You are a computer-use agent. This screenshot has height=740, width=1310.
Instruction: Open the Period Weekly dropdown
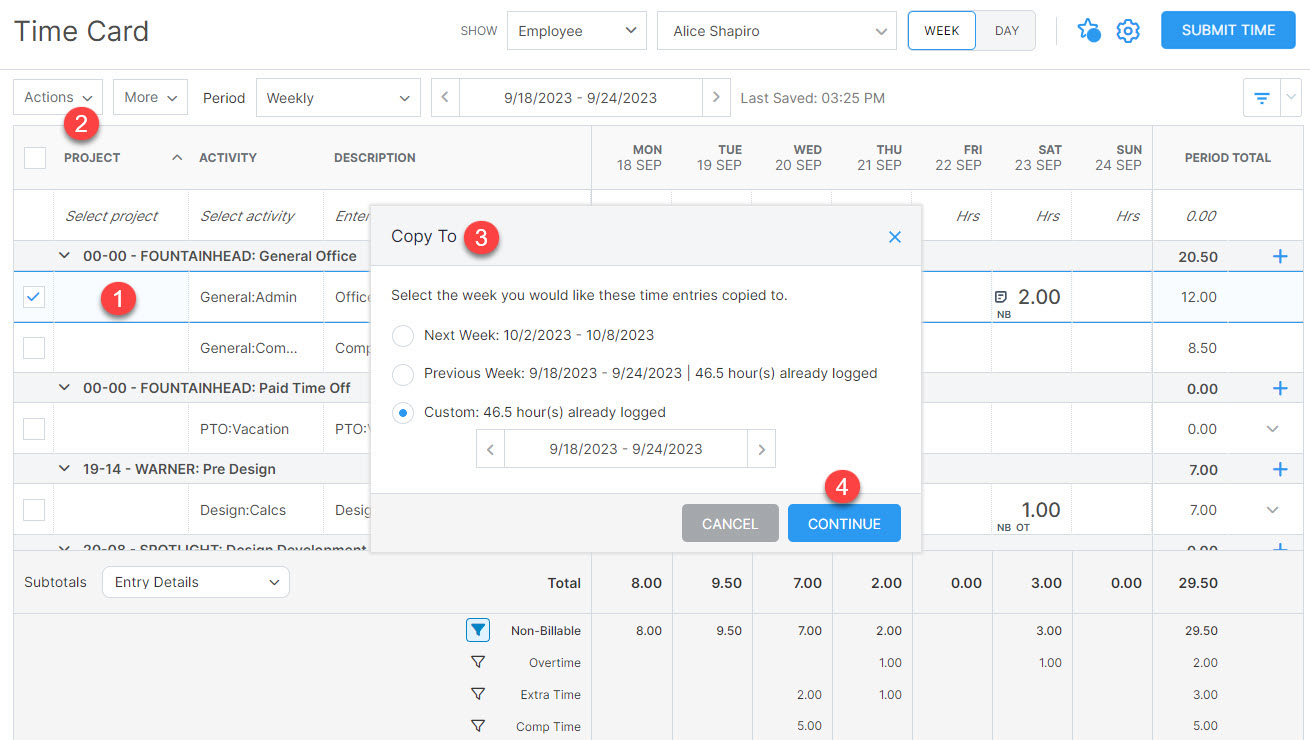(338, 97)
